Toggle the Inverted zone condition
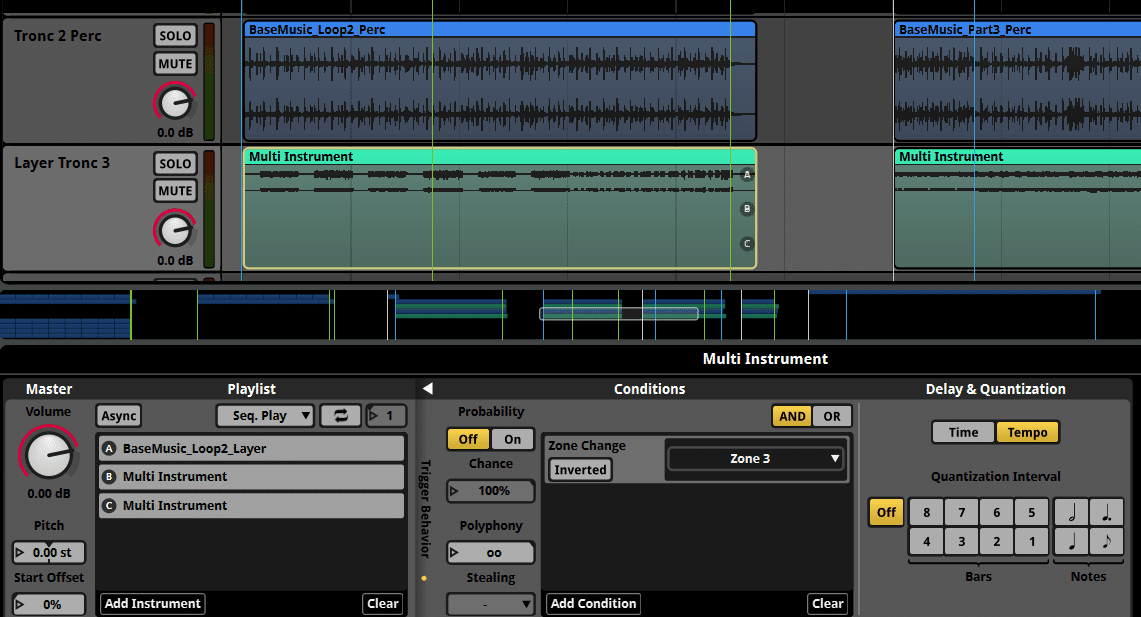Screen dimensions: 1141x617 coord(580,469)
